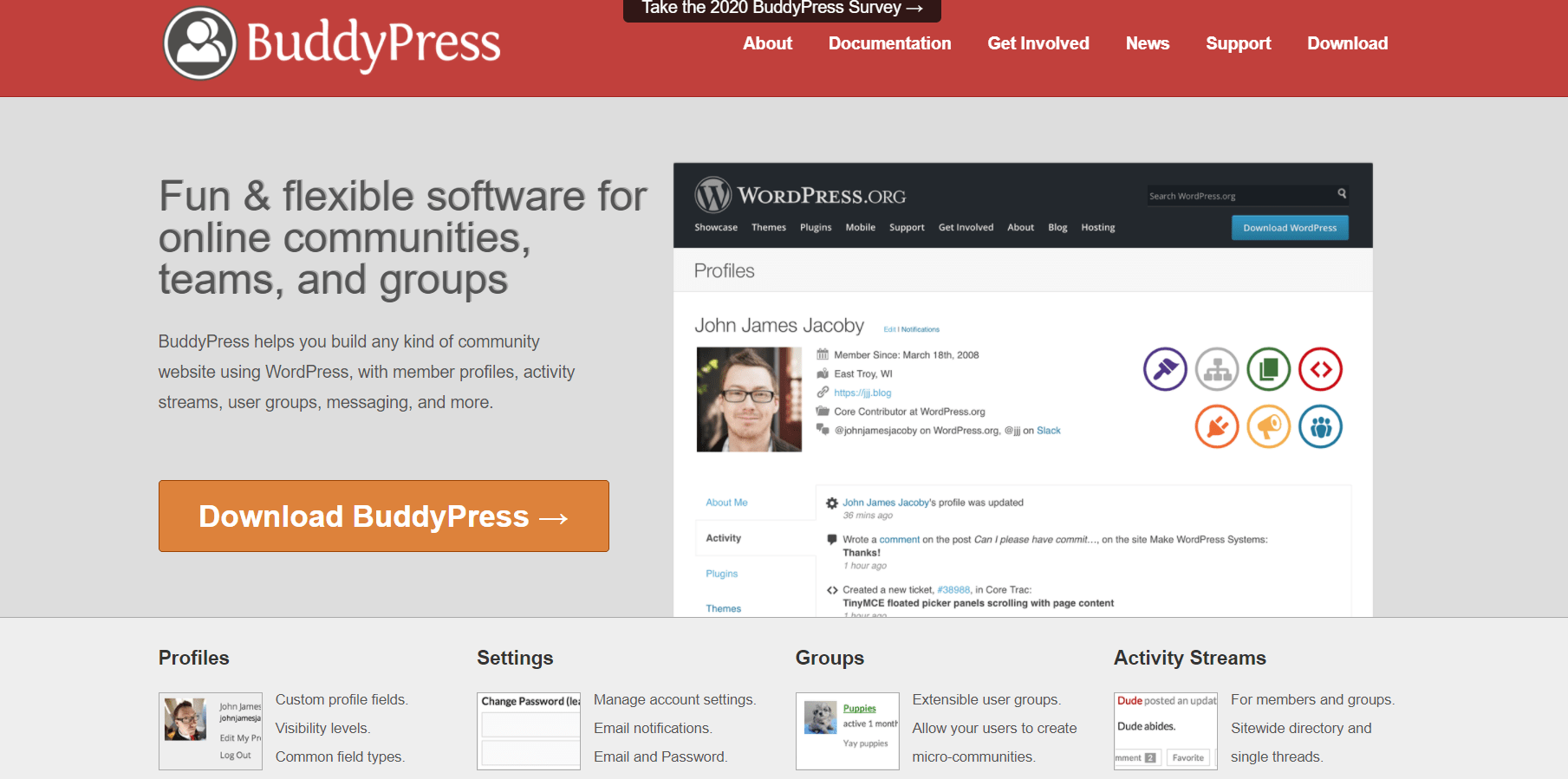Viewport: 1568px width, 779px height.
Task: Select the Themes tab in the profile sidebar
Action: click(x=724, y=608)
